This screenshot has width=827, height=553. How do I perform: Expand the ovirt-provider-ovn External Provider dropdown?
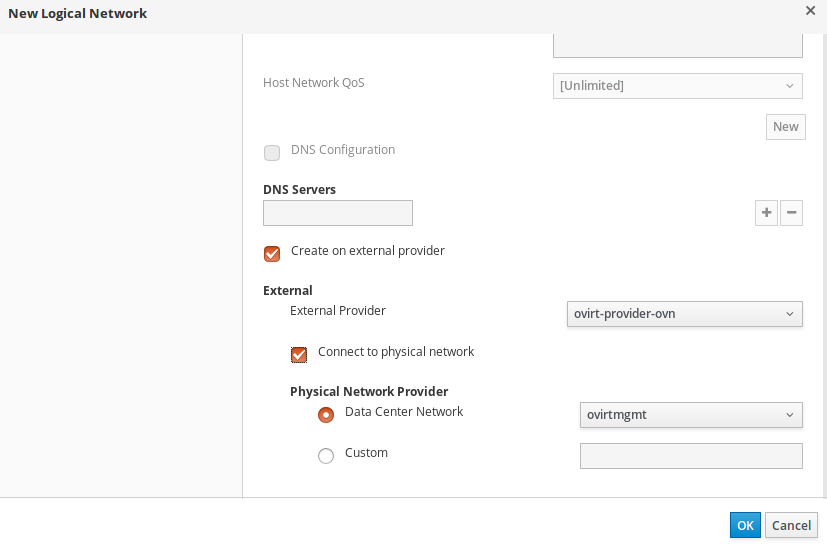(684, 314)
